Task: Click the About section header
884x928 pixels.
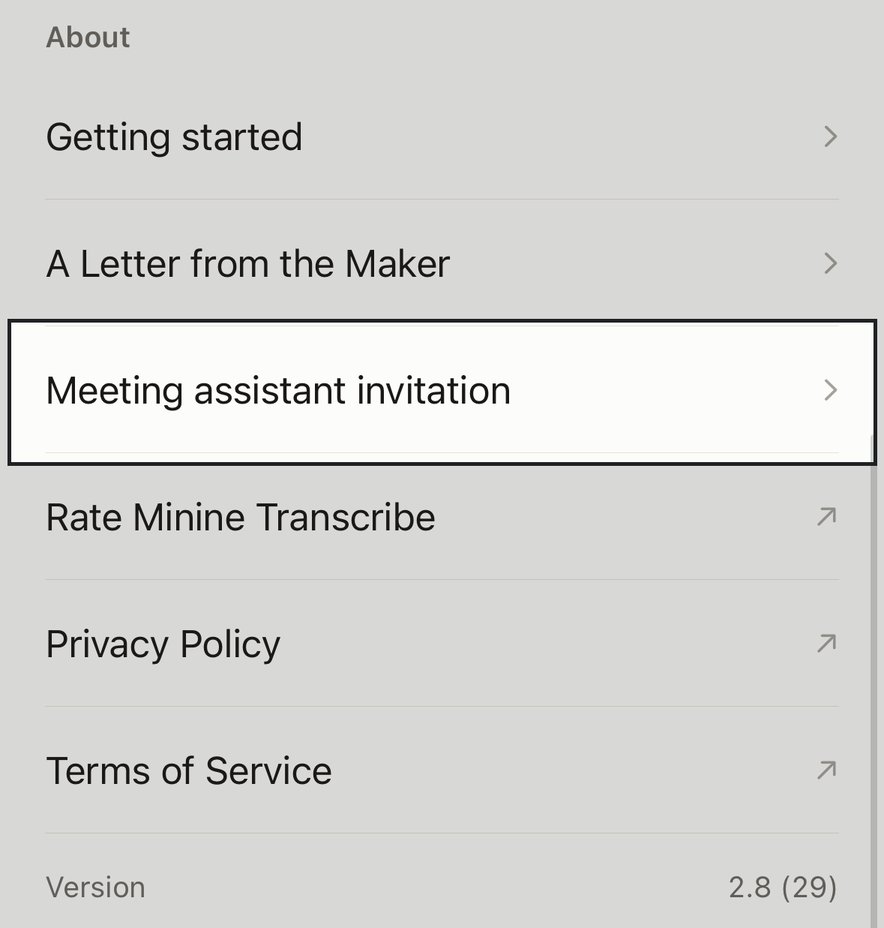Action: pos(88,37)
